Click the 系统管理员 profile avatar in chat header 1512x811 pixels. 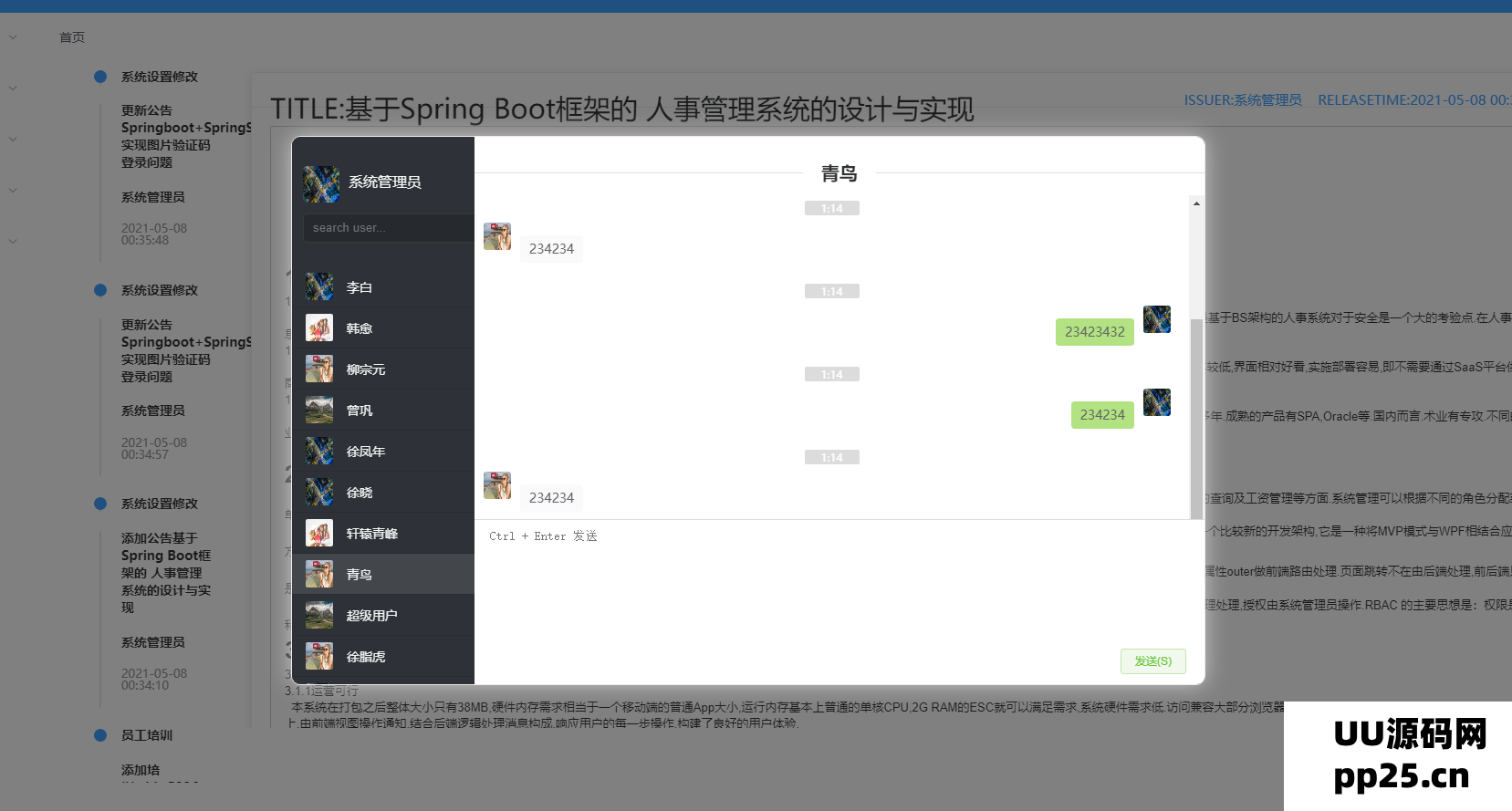[x=321, y=183]
